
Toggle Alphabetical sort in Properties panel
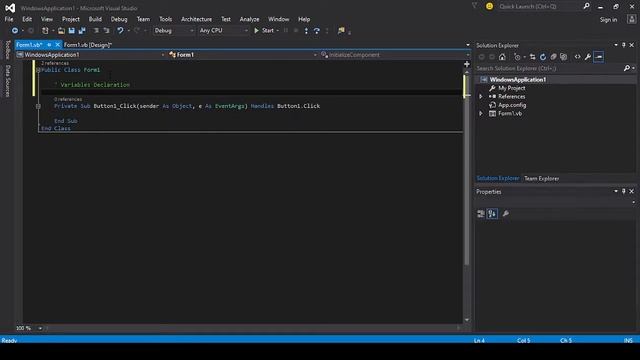click(x=492, y=213)
